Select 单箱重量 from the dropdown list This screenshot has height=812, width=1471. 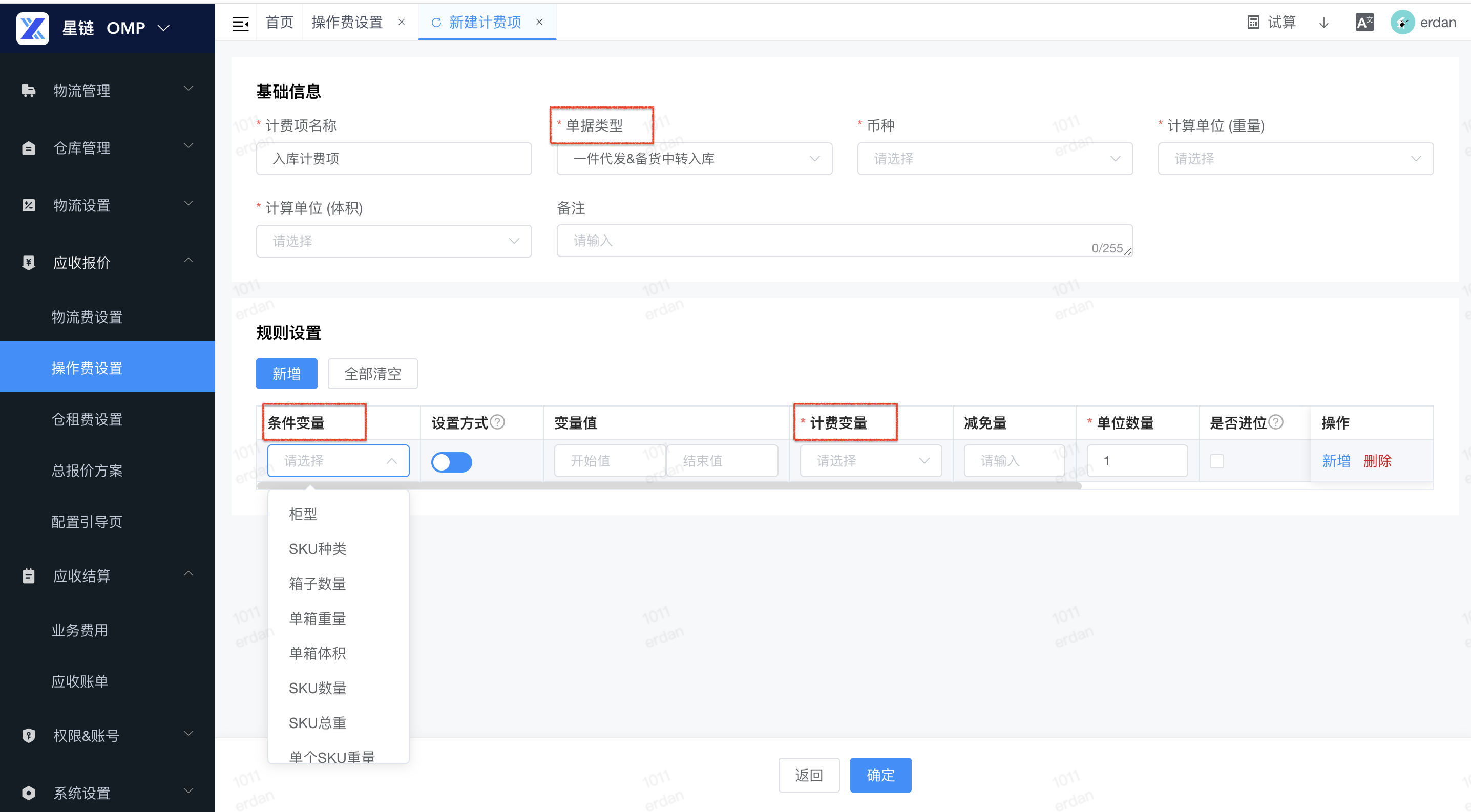click(338, 618)
